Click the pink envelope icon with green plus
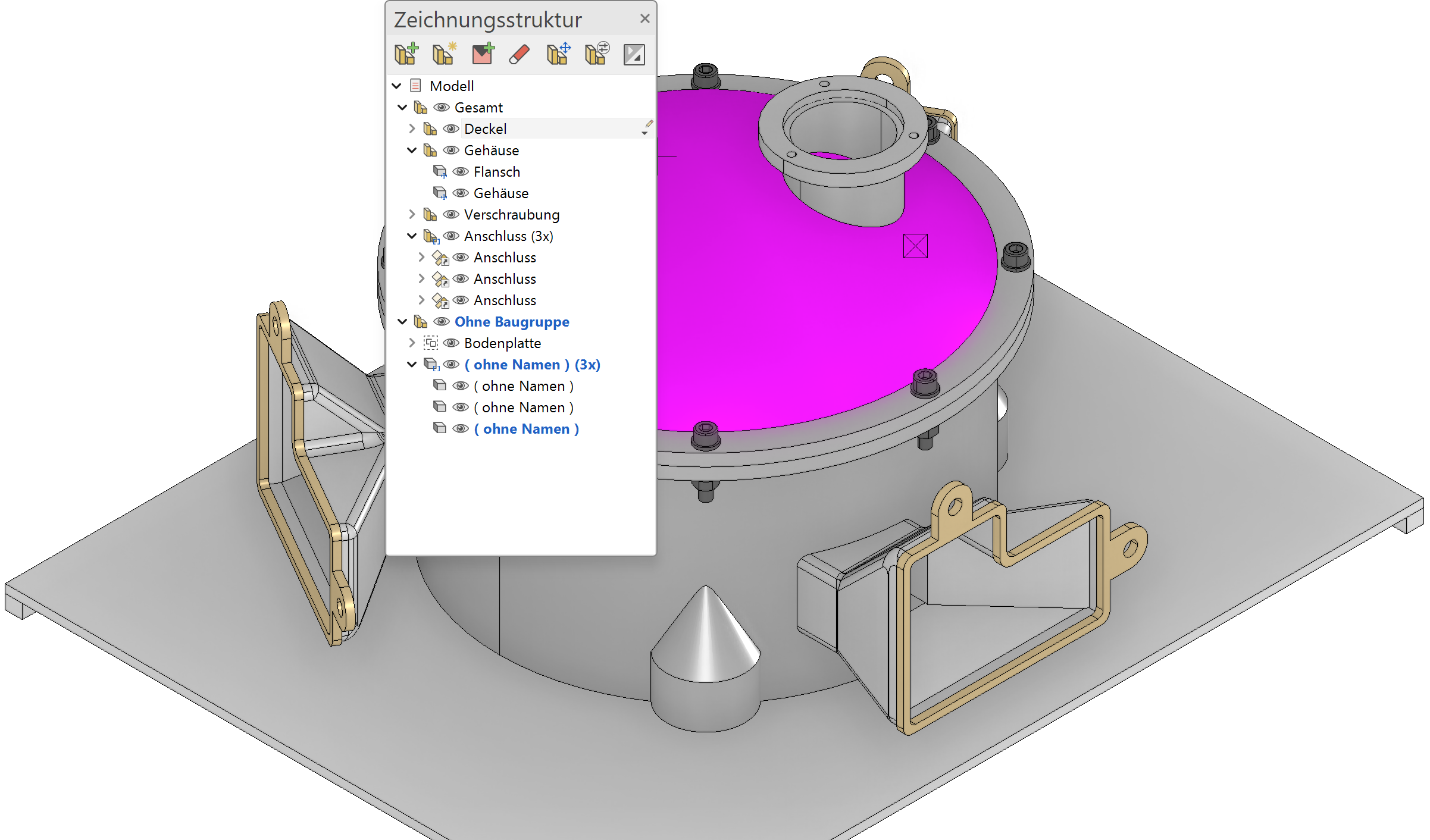The height and width of the screenshot is (840, 1430). (x=483, y=54)
